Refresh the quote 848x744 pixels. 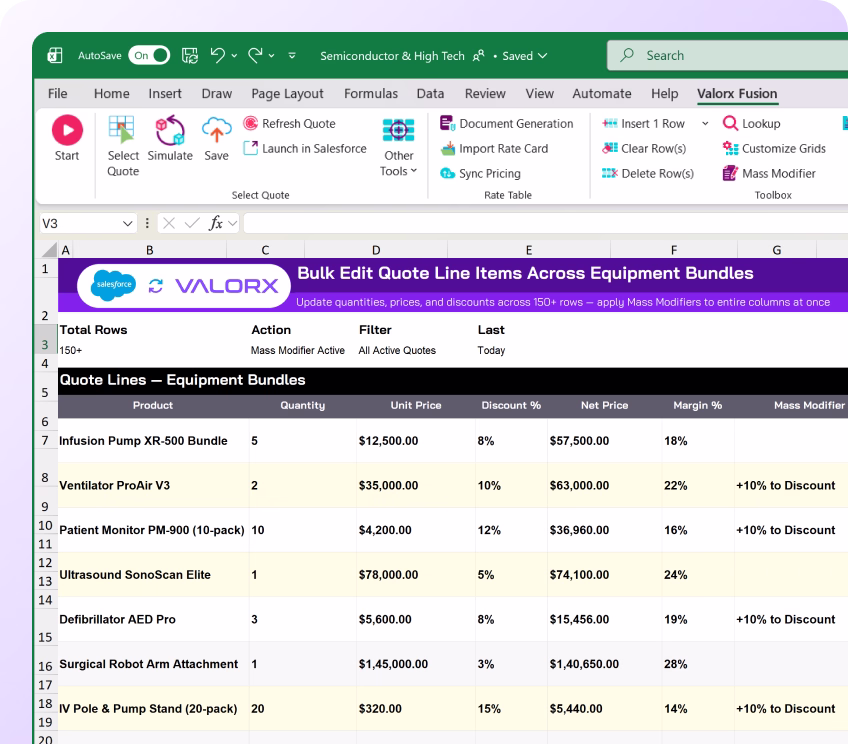289,124
